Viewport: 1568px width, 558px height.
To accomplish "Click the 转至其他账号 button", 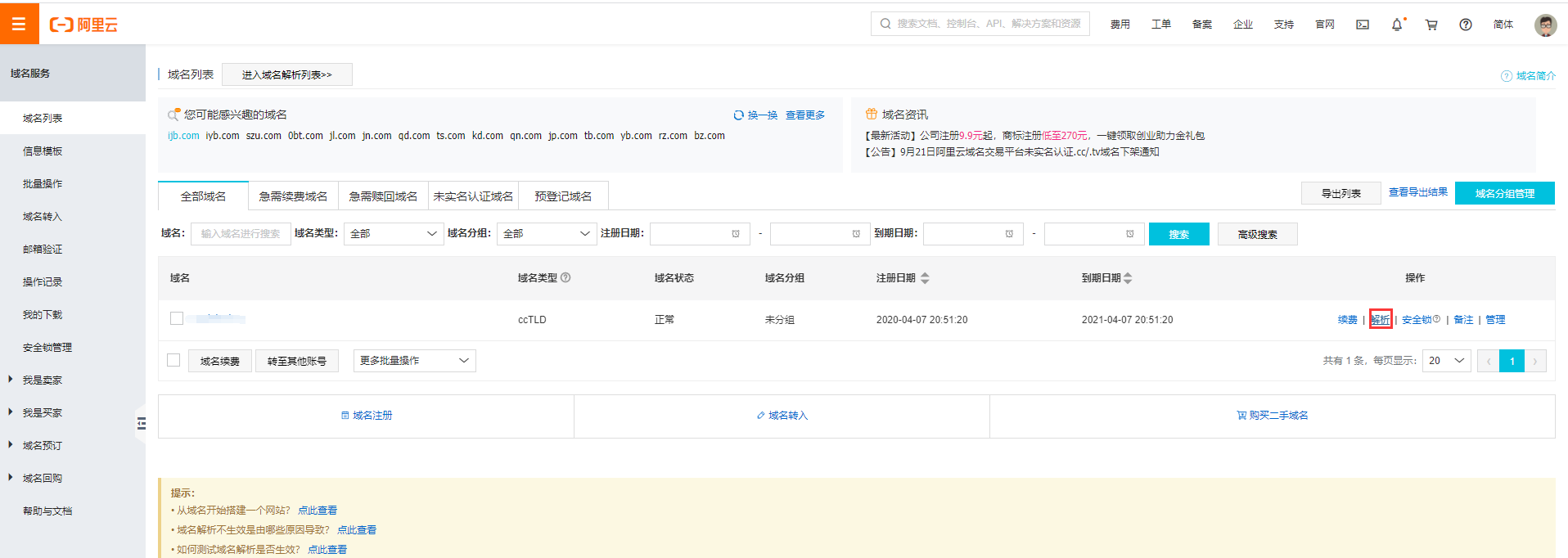I will (297, 361).
